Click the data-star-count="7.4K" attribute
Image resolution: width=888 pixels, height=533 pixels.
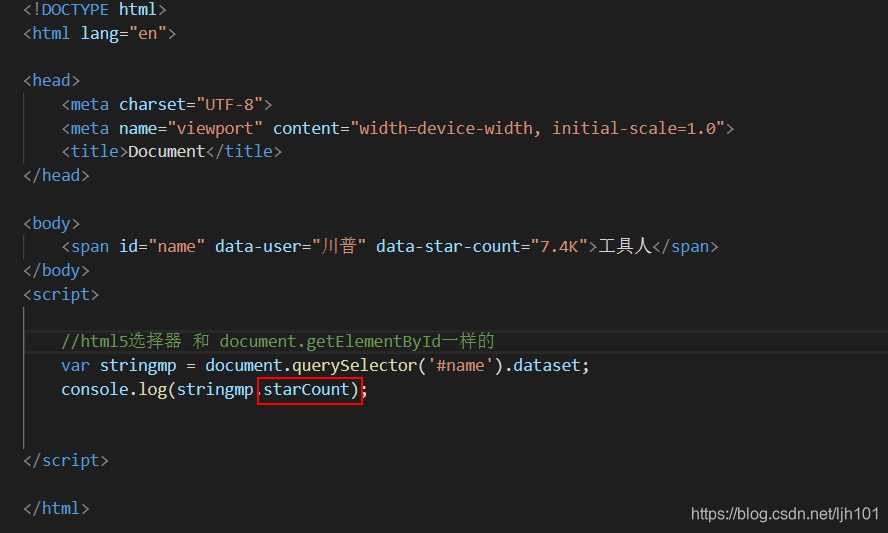(483, 247)
